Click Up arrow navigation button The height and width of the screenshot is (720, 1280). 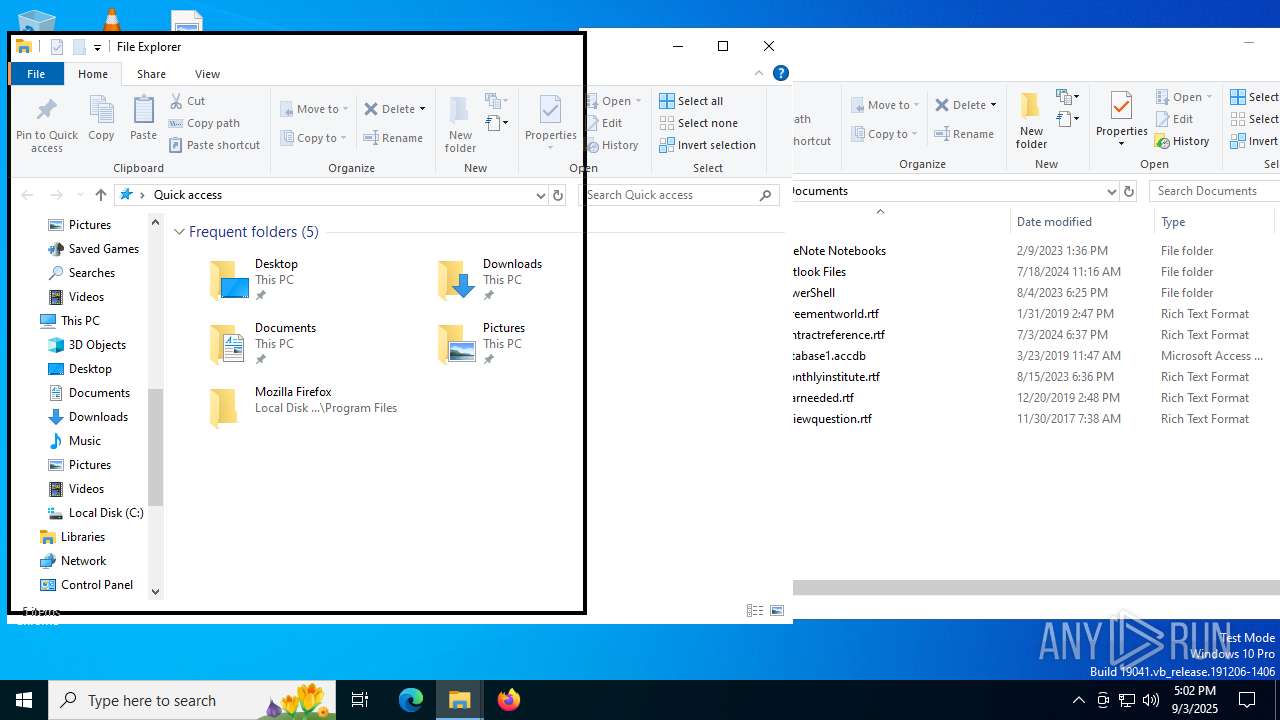coord(101,195)
